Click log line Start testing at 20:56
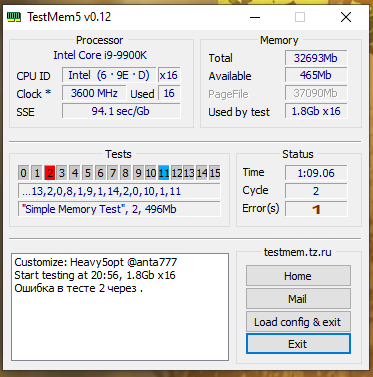The width and height of the screenshot is (373, 377). 95,275
